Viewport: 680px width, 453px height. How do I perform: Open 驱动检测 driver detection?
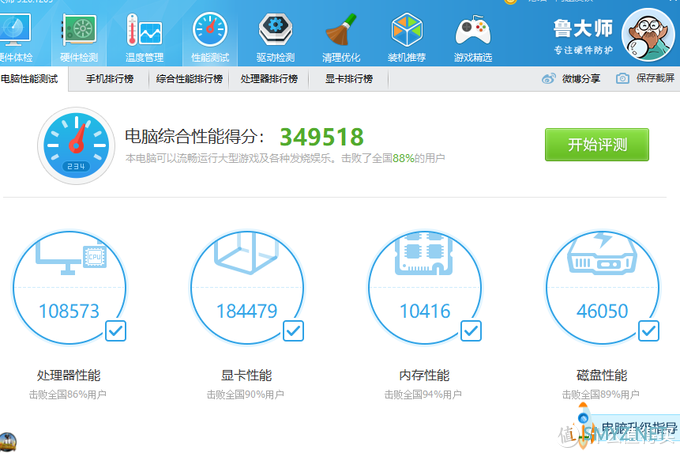(275, 29)
